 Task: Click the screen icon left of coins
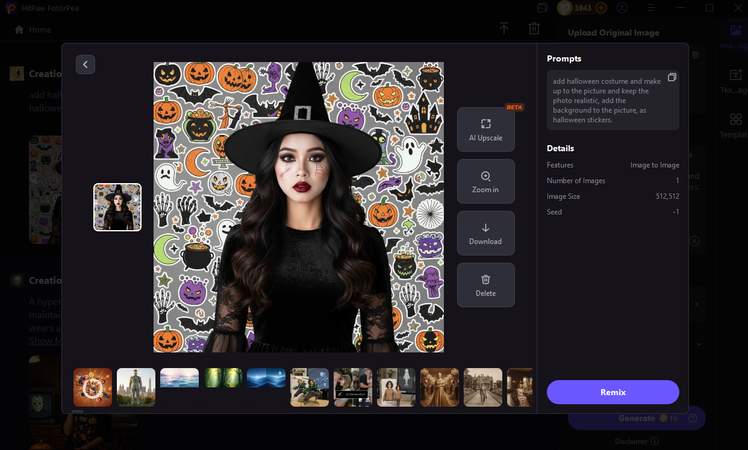coord(542,8)
